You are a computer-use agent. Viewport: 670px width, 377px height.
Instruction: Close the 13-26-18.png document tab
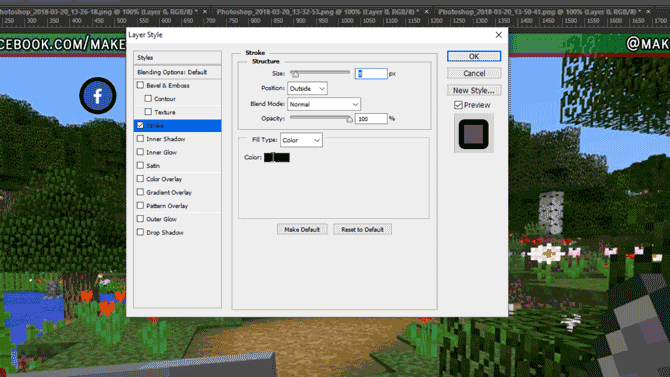pos(205,12)
